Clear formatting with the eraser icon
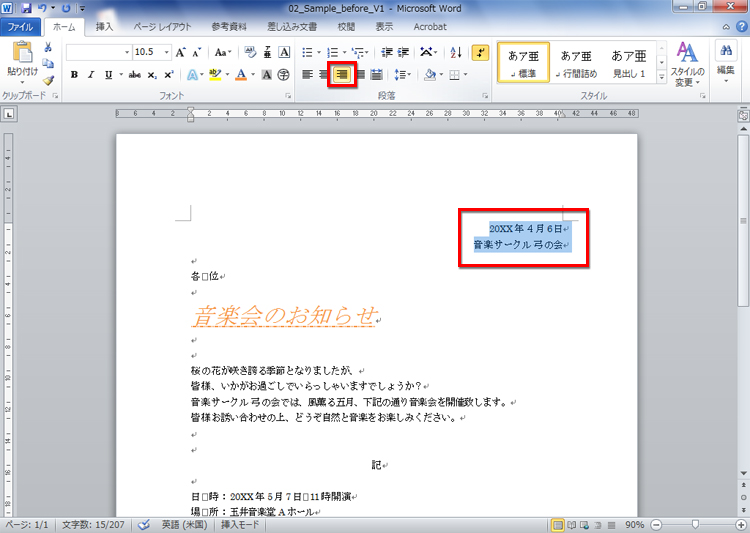 point(250,52)
